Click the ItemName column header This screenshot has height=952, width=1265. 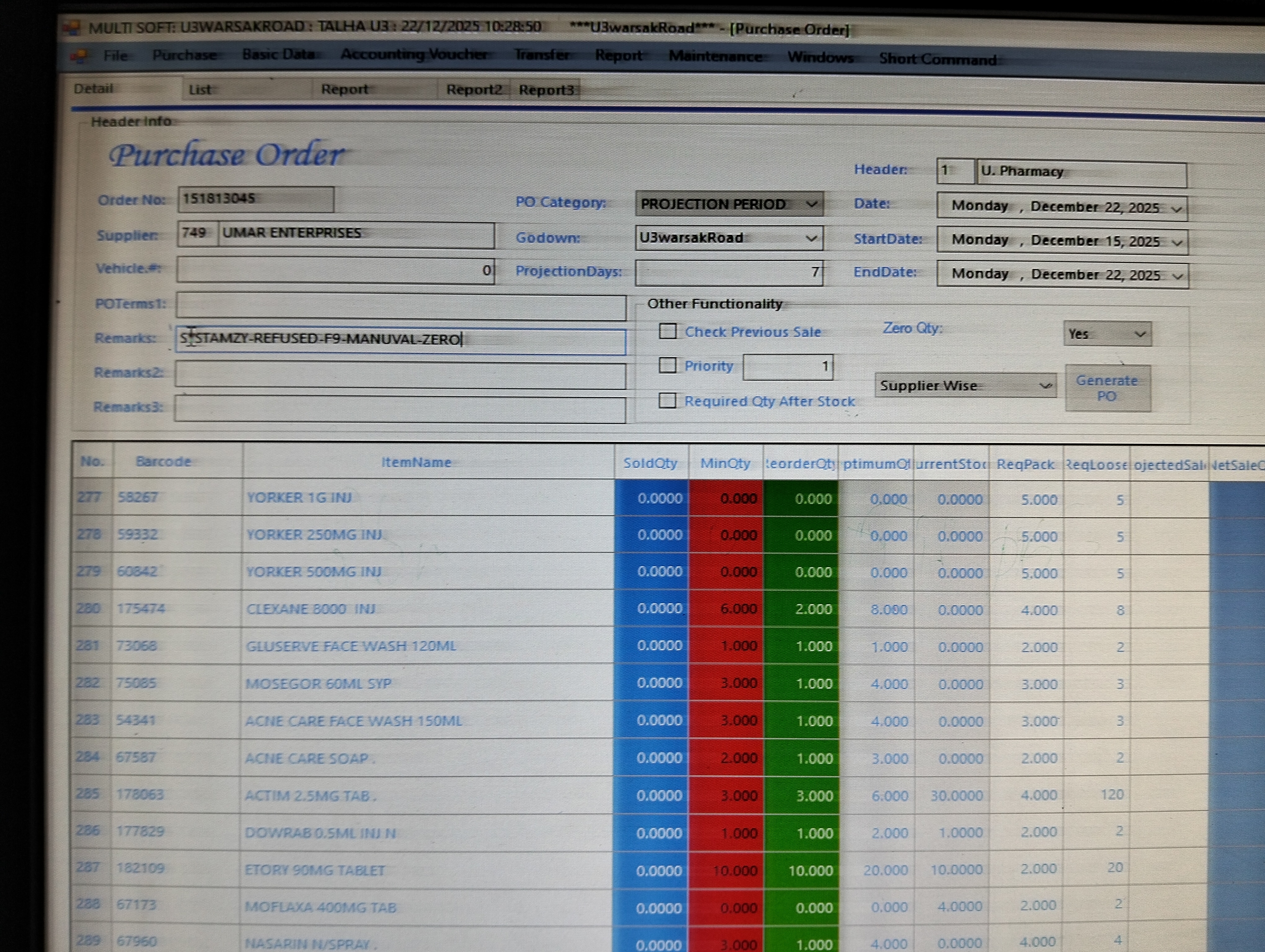tap(416, 462)
